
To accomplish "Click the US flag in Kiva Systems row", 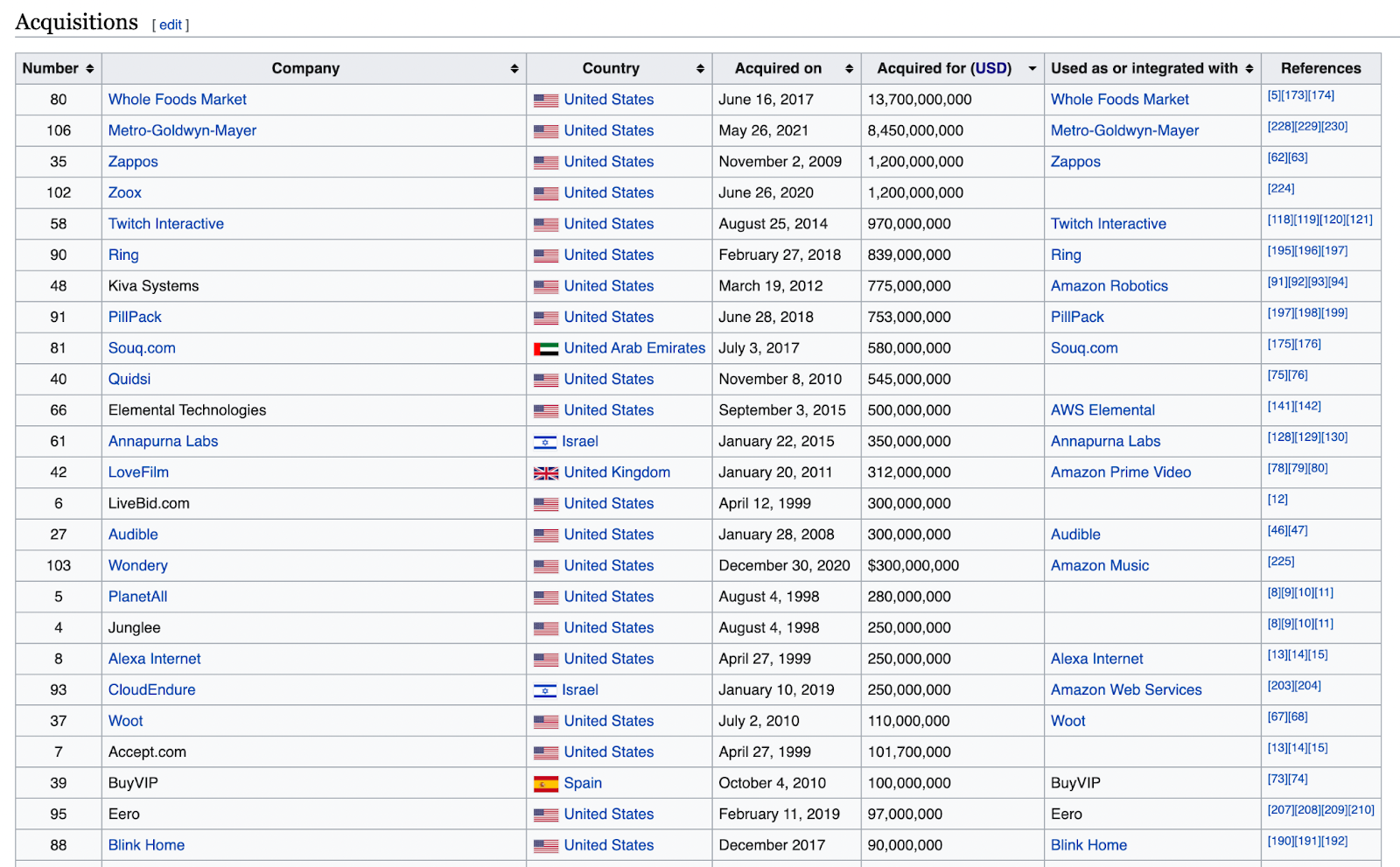I will tap(546, 287).
